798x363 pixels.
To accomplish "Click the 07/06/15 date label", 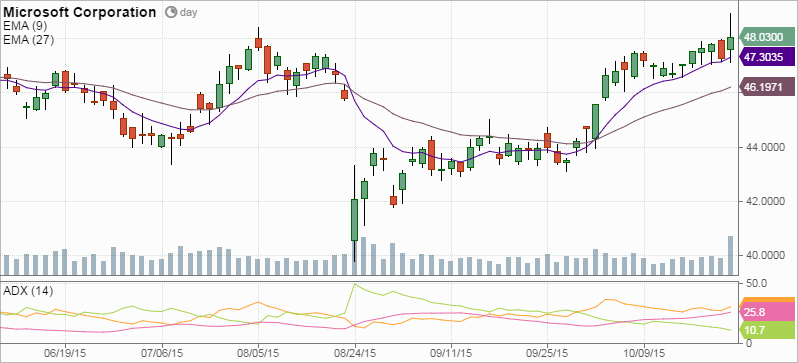I will pyautogui.click(x=161, y=352).
